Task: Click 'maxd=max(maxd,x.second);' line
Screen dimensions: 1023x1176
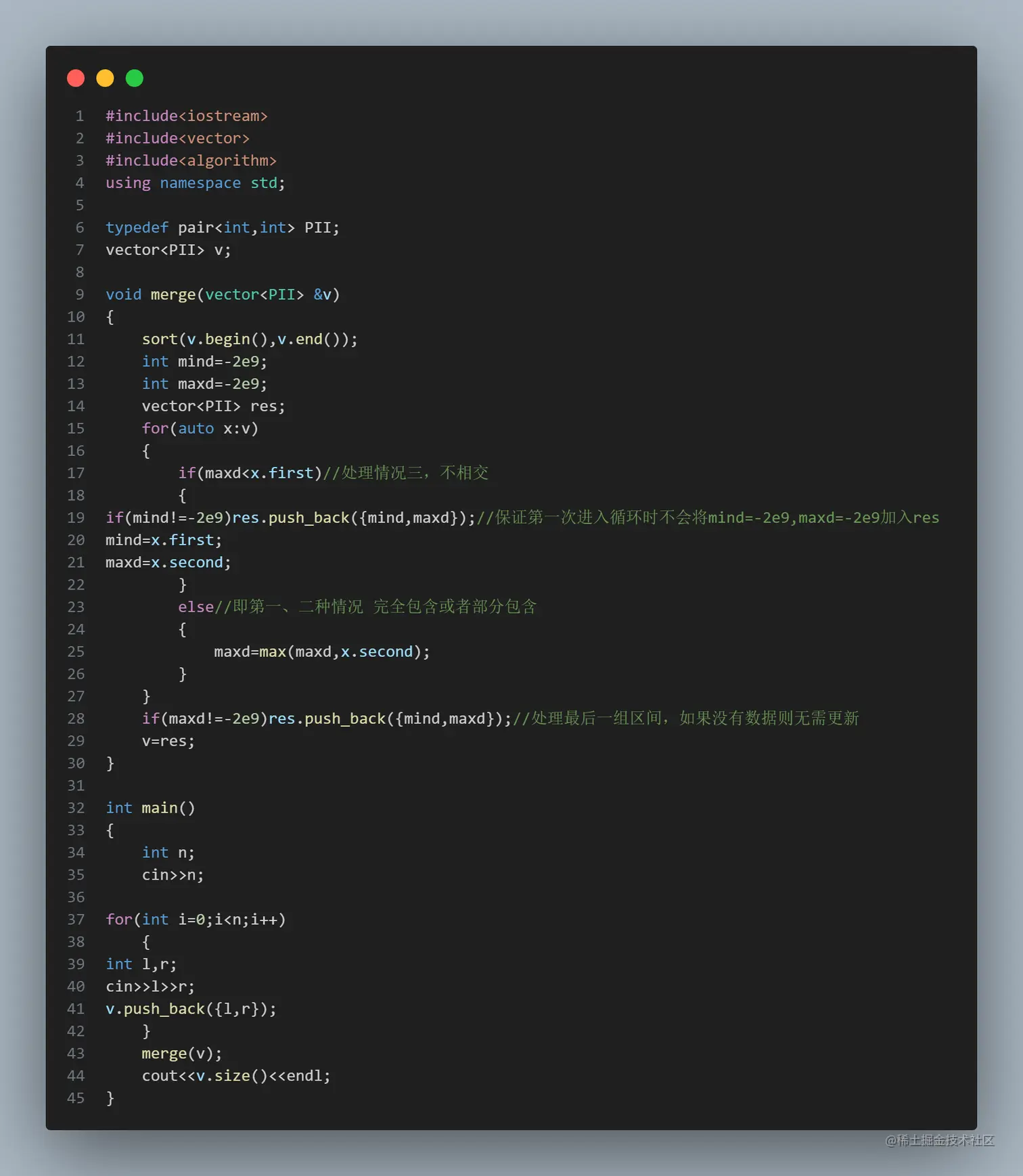Action: click(x=322, y=652)
